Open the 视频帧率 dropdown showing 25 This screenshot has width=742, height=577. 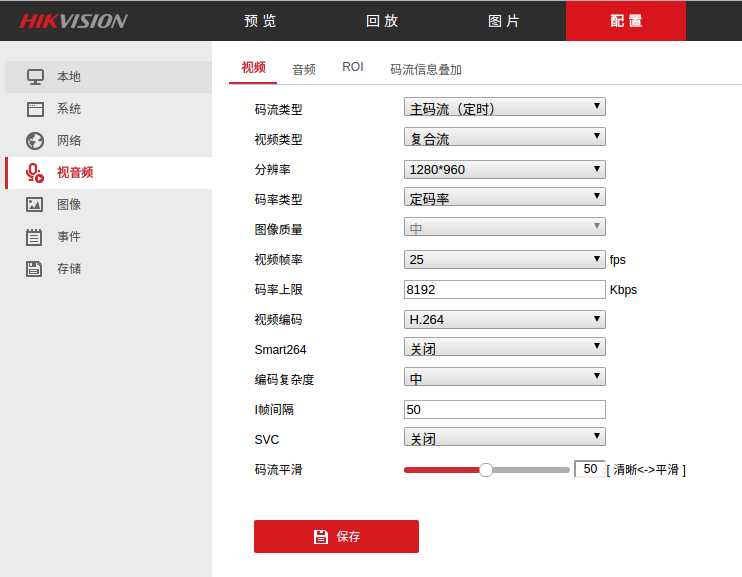[x=505, y=259]
